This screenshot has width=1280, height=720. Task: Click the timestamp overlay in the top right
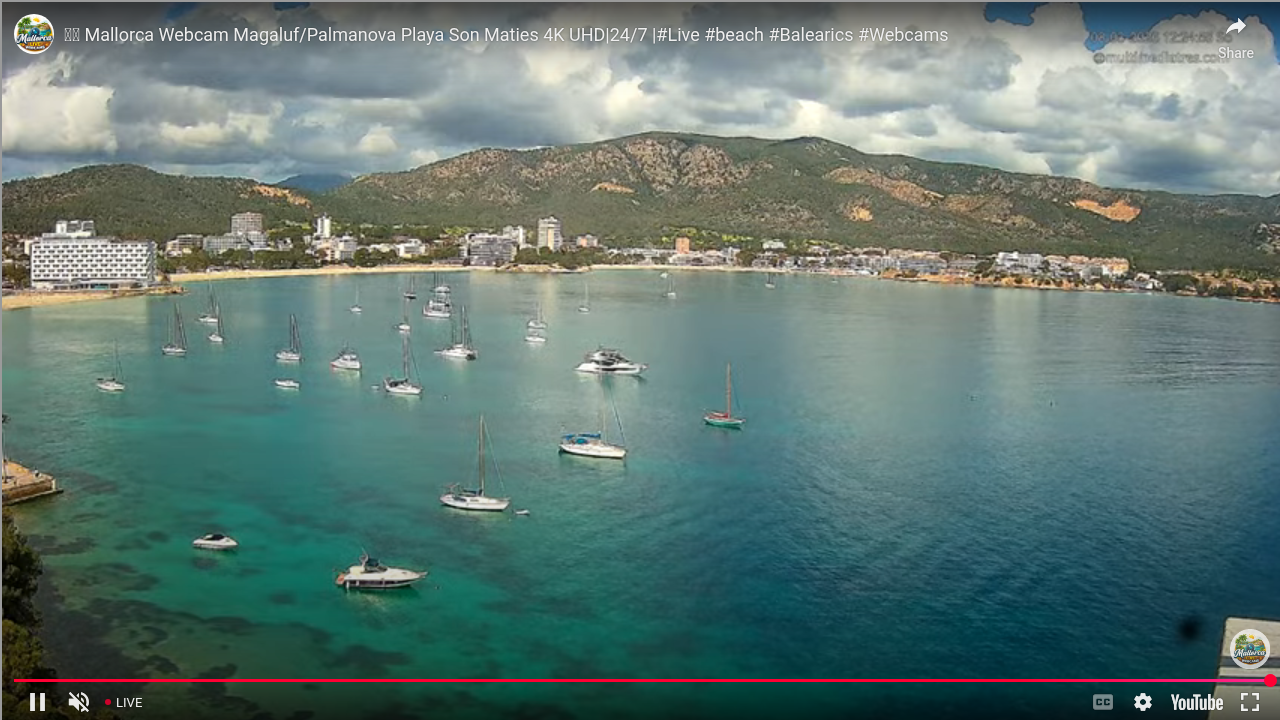(x=1150, y=38)
